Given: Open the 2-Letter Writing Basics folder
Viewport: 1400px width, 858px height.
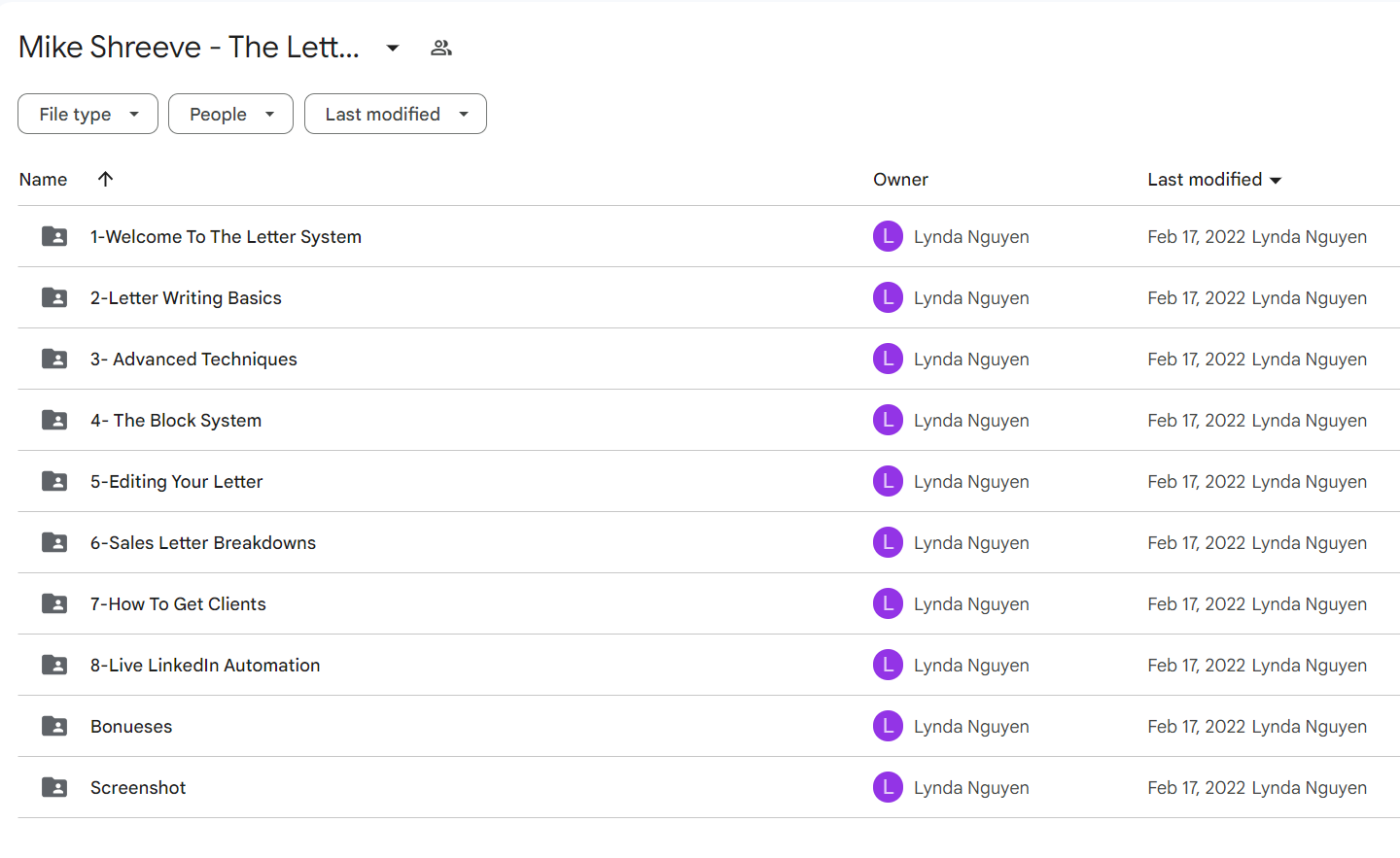Looking at the screenshot, I should coord(186,298).
